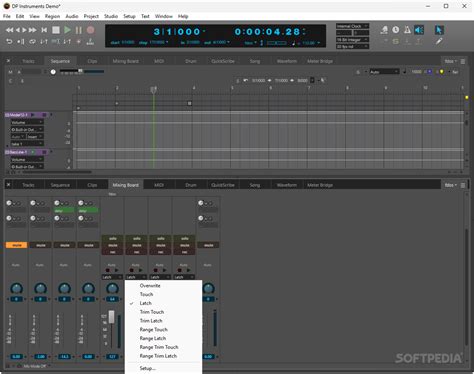Viewport: 474px width, 374px height.
Task: Mute the second mixer channel
Action: click(40, 245)
